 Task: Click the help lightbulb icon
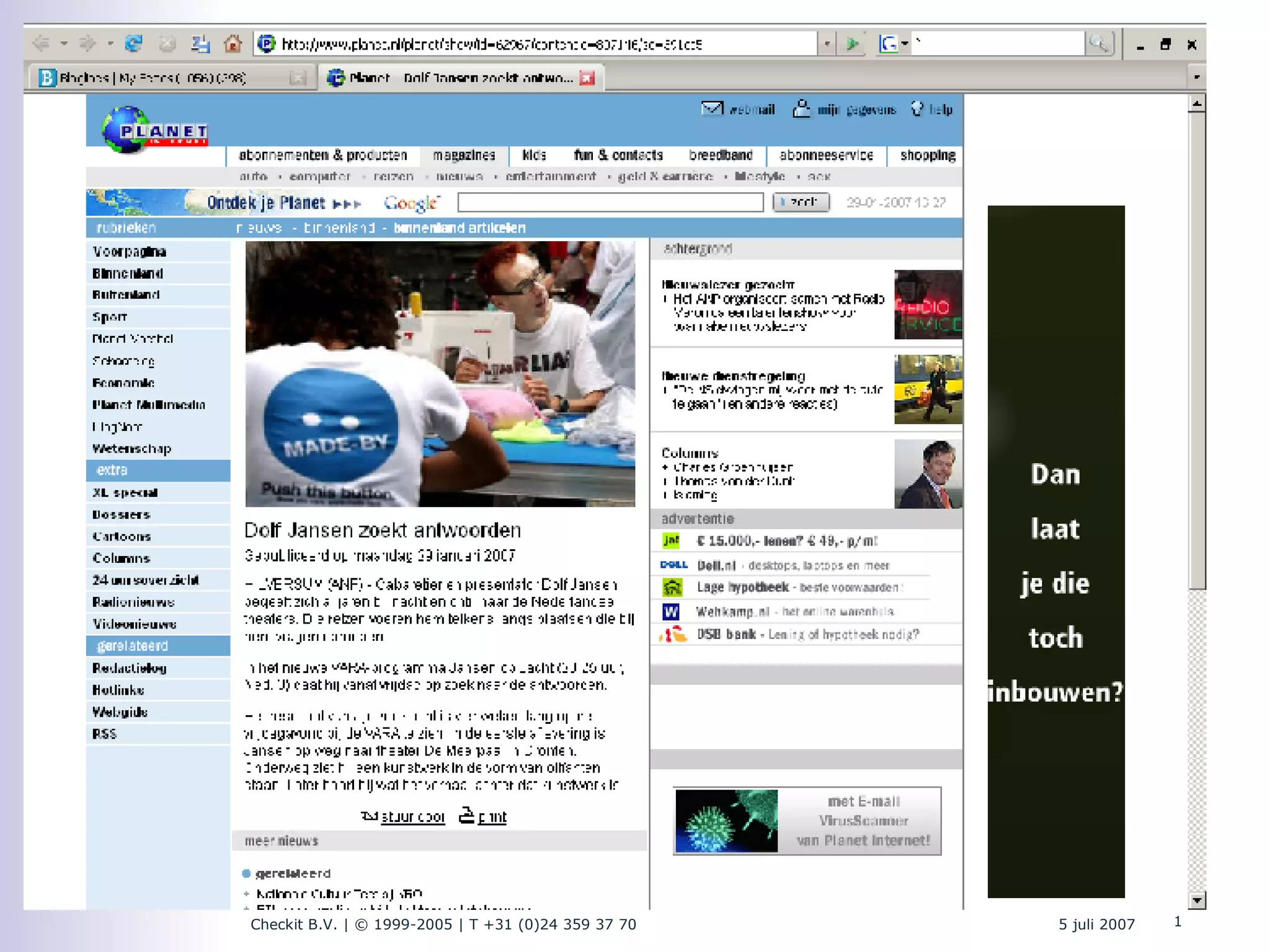pos(917,109)
